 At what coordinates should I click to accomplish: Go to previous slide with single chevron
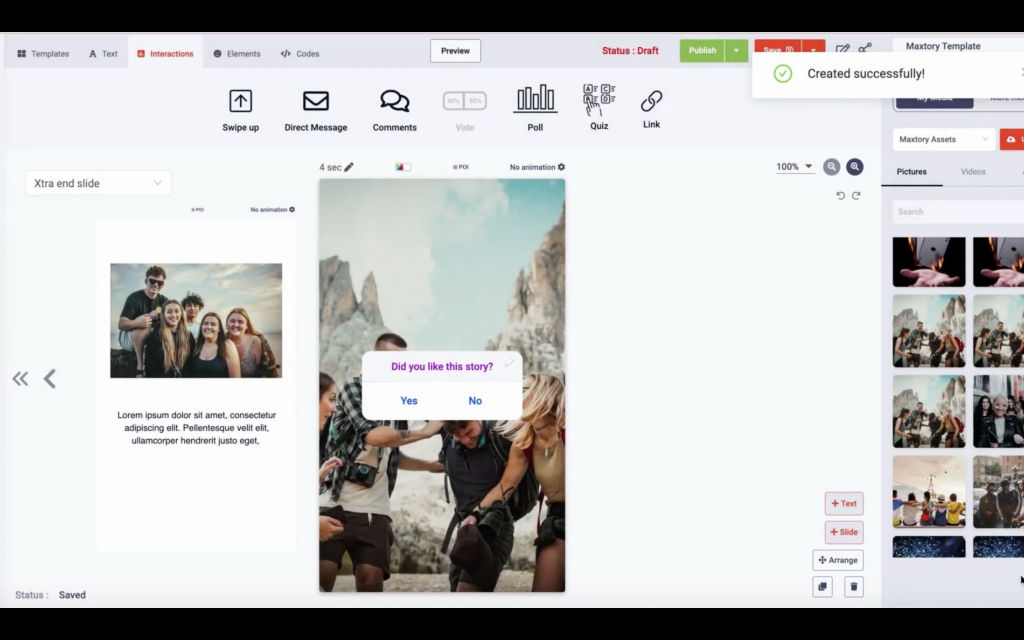pyautogui.click(x=50, y=379)
